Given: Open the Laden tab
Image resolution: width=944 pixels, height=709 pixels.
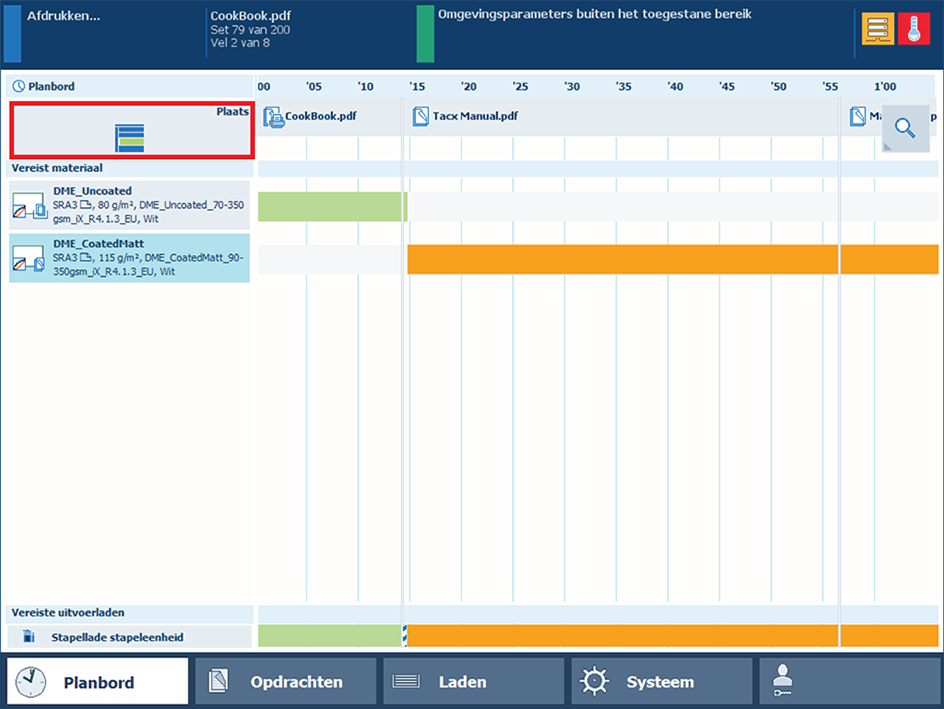Looking at the screenshot, I should click(473, 681).
